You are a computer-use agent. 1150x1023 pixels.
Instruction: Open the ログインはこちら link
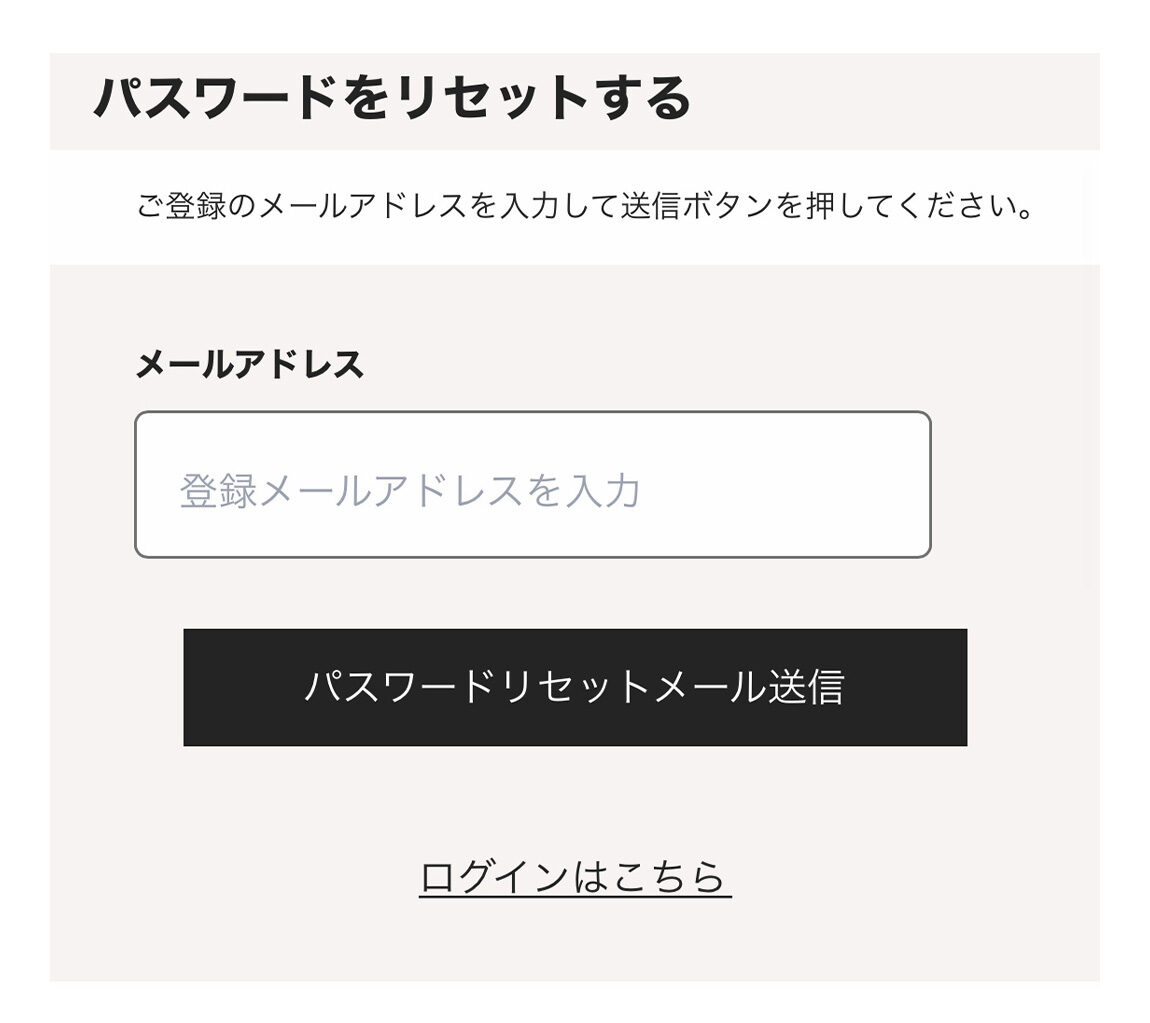click(575, 877)
